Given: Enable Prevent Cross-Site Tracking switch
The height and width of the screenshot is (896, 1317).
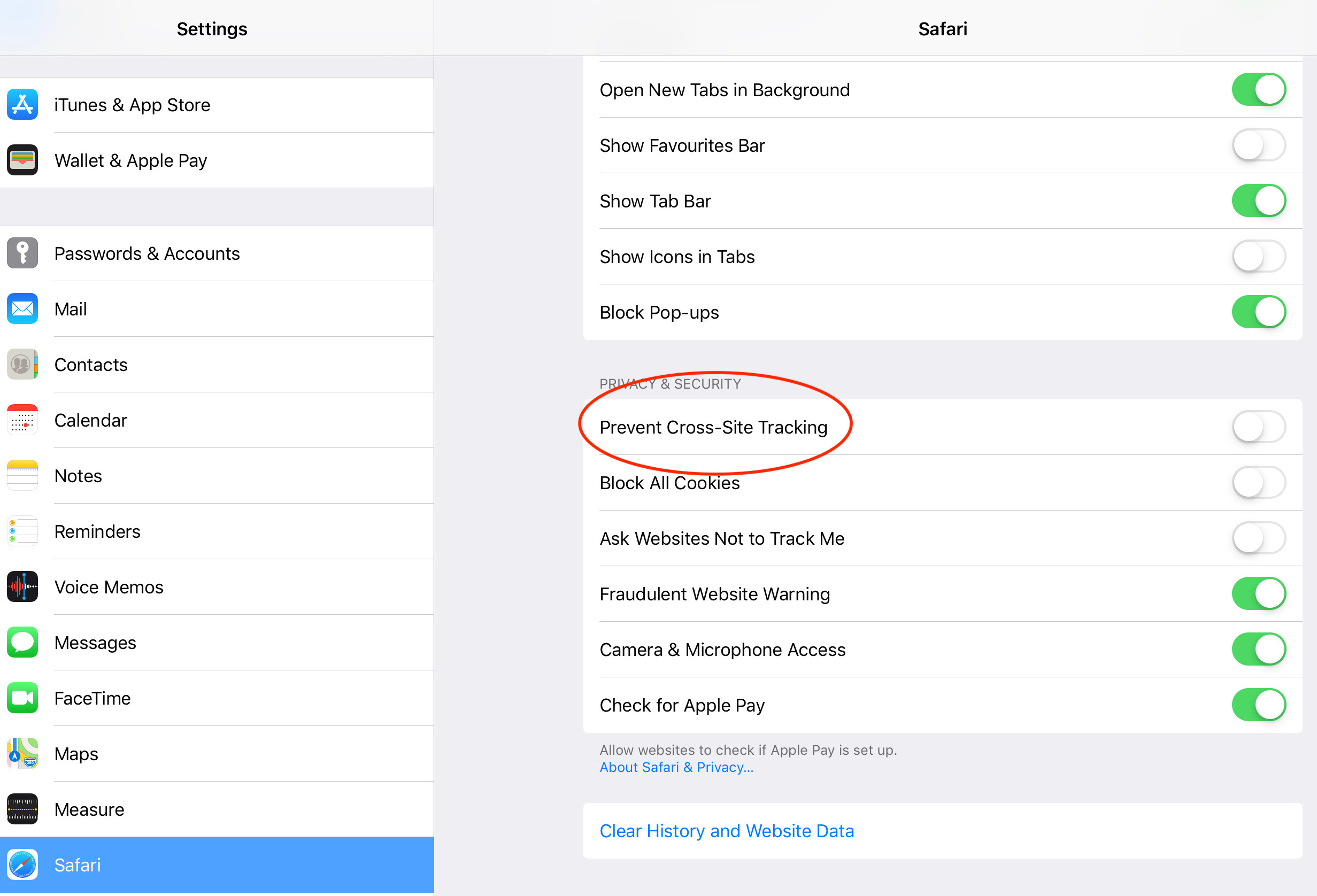Looking at the screenshot, I should click(x=1259, y=427).
